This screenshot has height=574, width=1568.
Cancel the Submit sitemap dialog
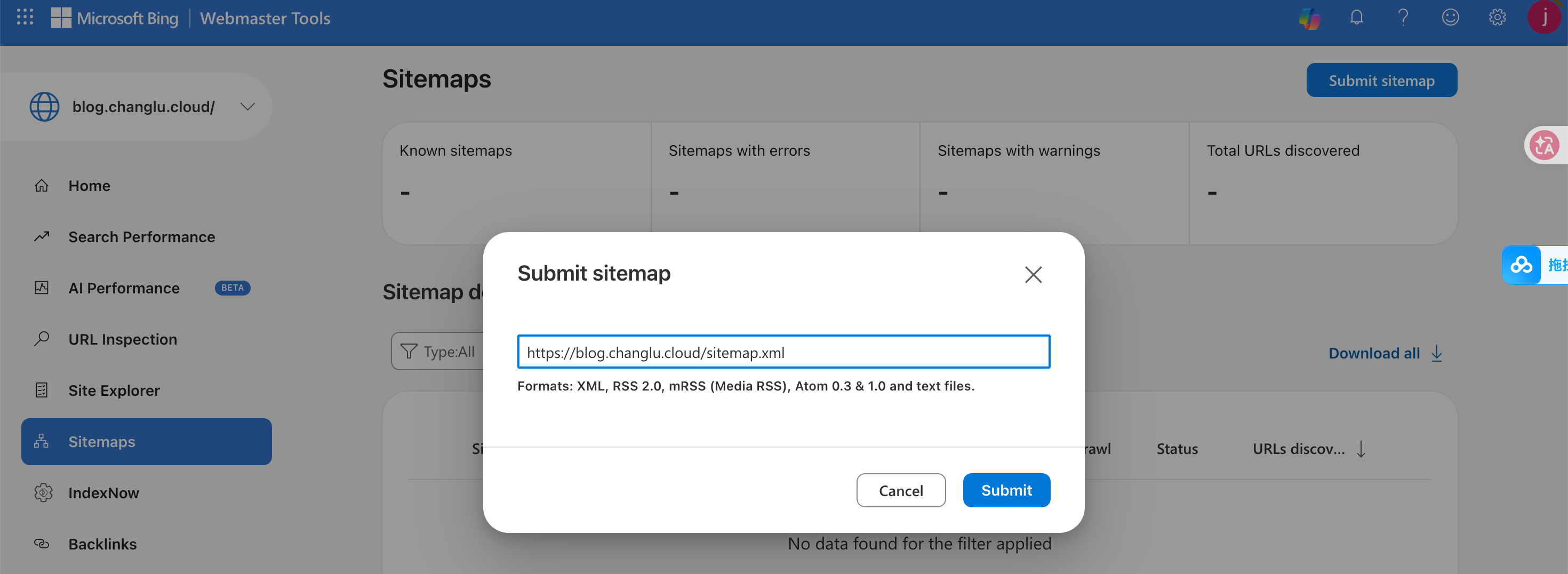pyautogui.click(x=901, y=490)
